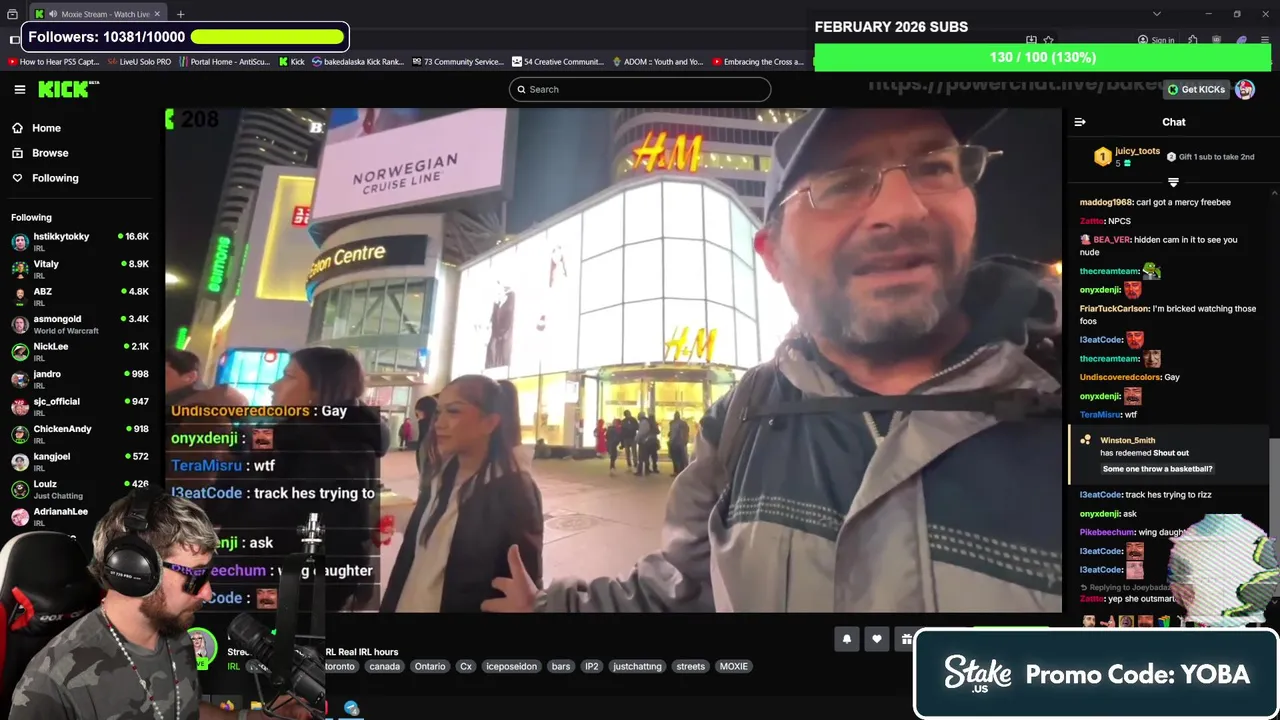Open the Portal Home bookmark

(224, 61)
